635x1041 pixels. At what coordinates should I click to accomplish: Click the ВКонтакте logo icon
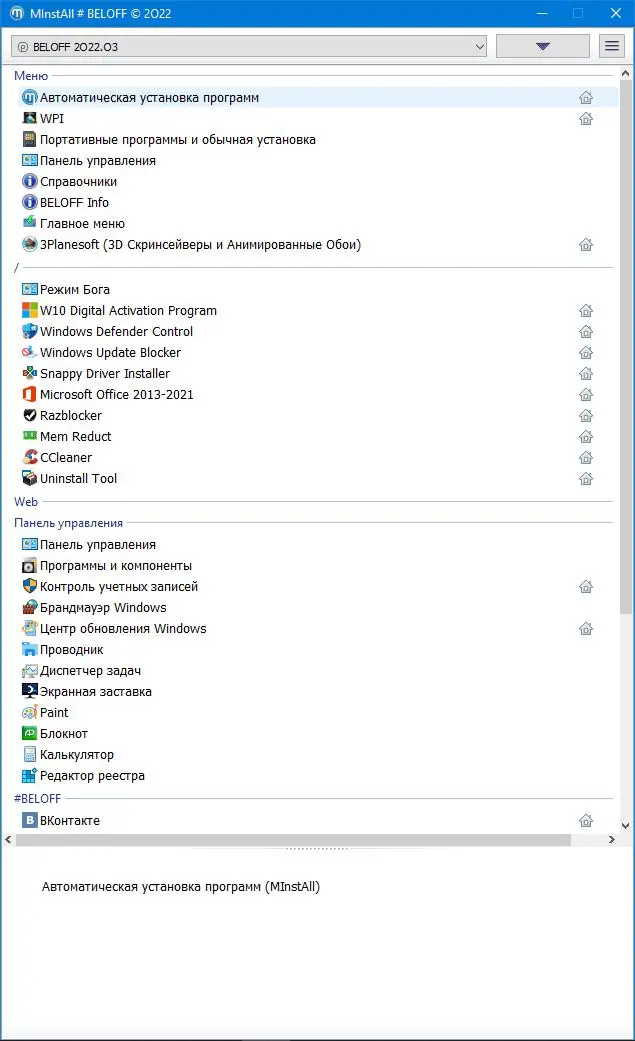[x=29, y=820]
